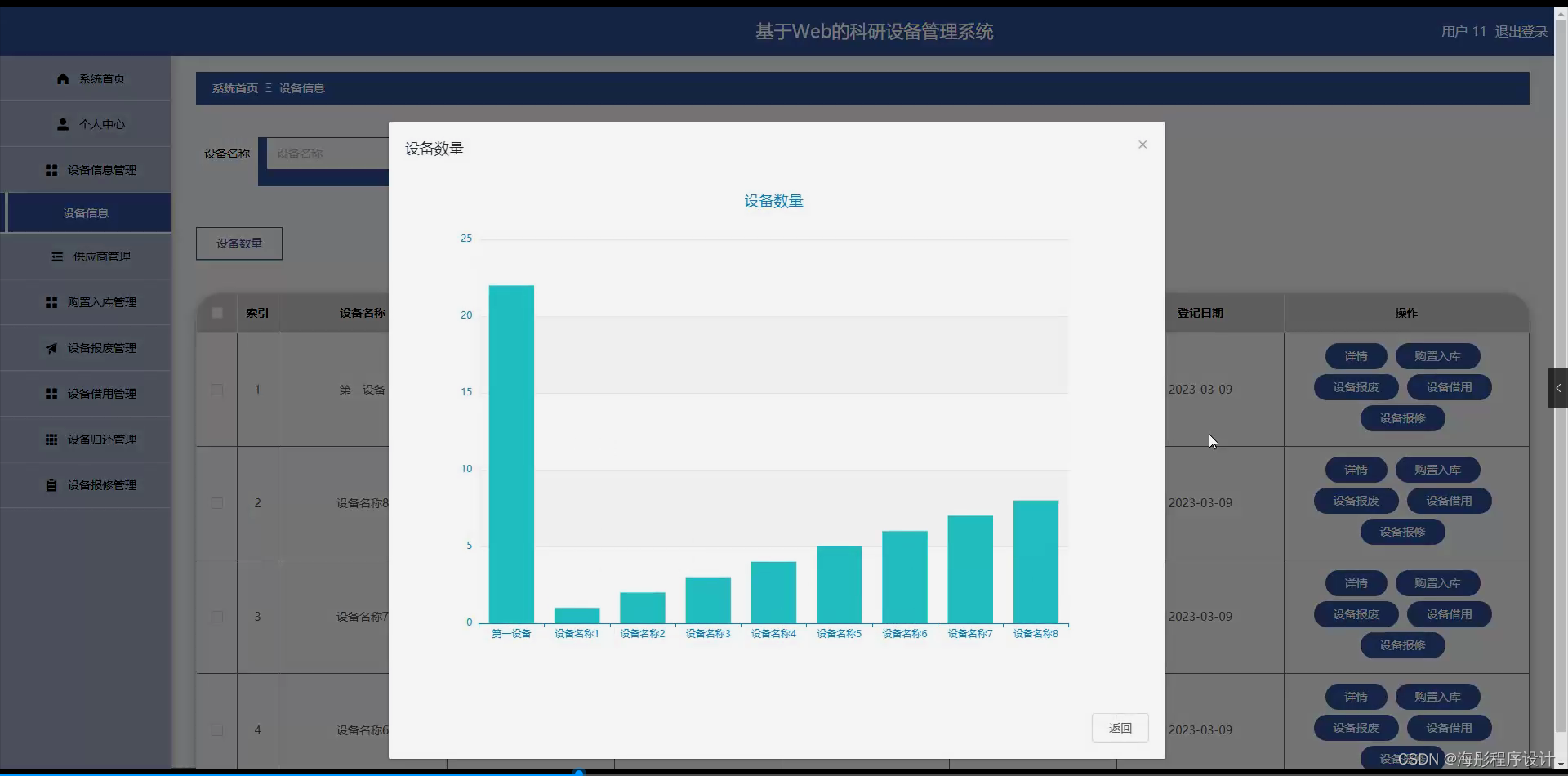The width and height of the screenshot is (1568, 776).
Task: Click the person icon for 个人中心
Action: (x=63, y=124)
